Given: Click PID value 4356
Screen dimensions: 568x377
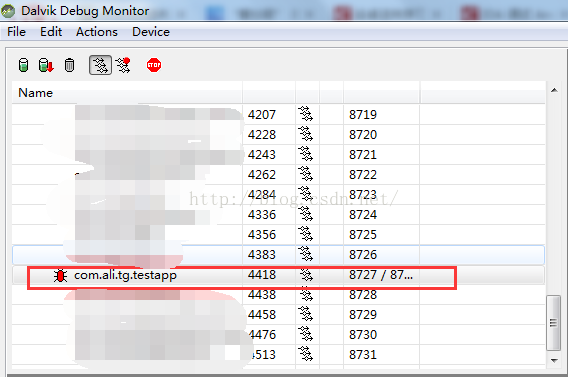Looking at the screenshot, I should click(x=262, y=235).
